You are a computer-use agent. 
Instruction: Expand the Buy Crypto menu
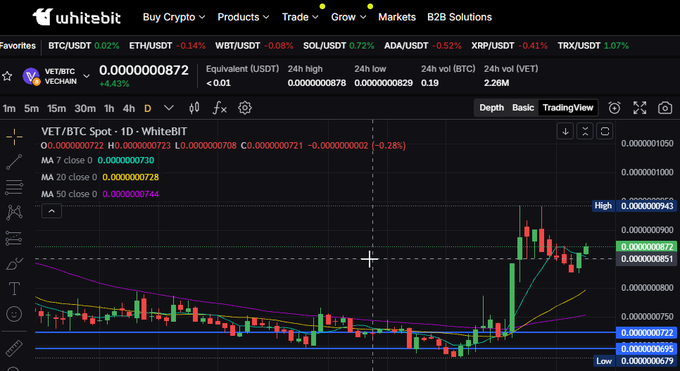pos(174,17)
